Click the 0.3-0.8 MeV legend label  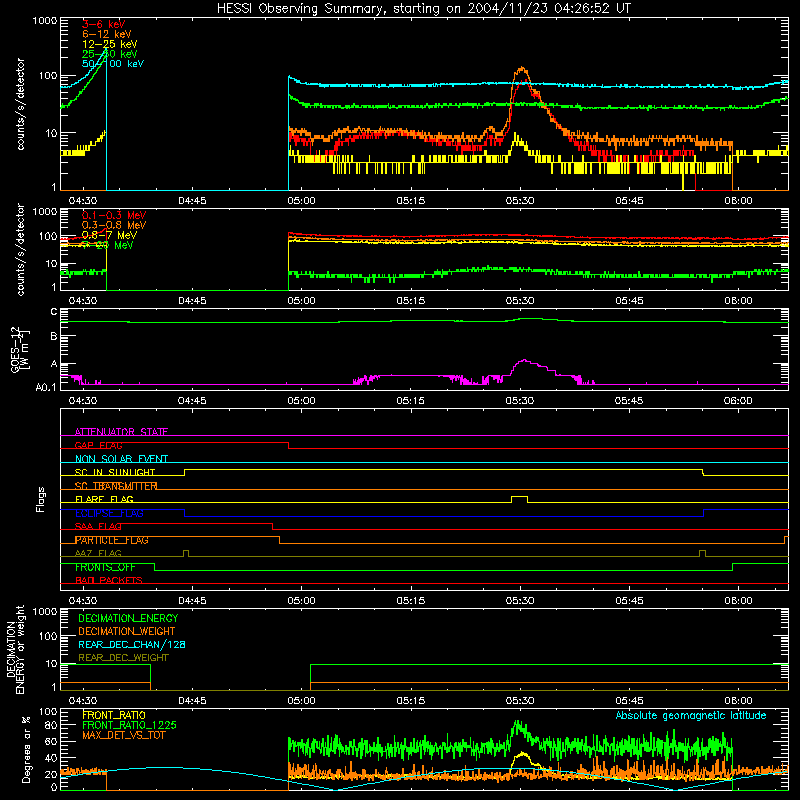click(x=114, y=225)
